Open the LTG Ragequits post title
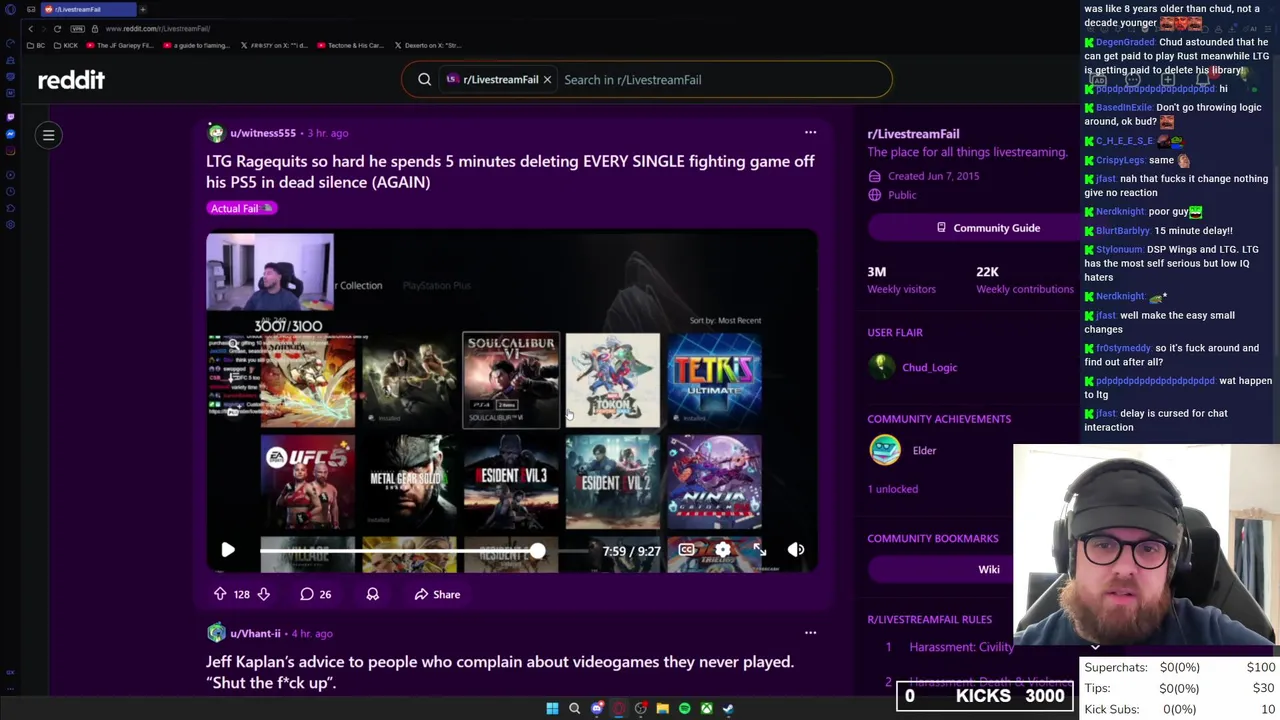The height and width of the screenshot is (720, 1280). tap(510, 171)
